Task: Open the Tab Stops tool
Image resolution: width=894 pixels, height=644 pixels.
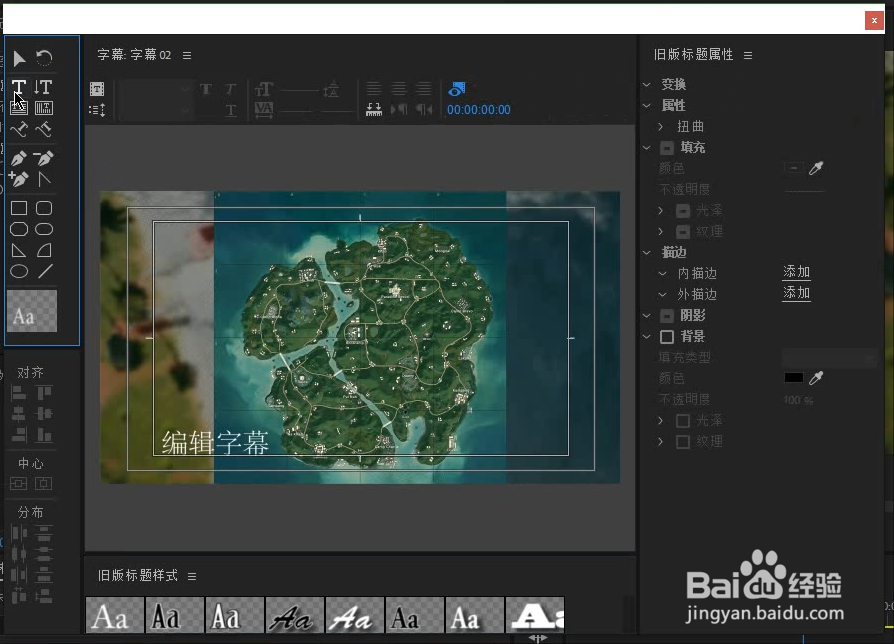Action: point(374,109)
